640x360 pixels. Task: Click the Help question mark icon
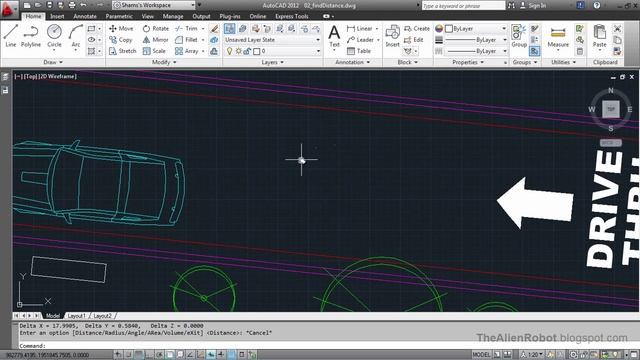597,5
